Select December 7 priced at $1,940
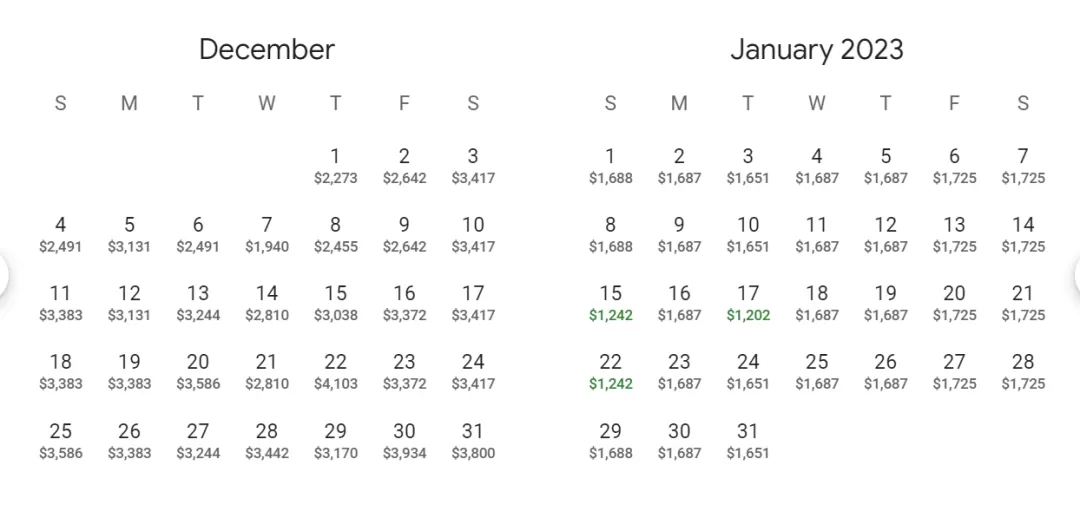1080x531 pixels. click(x=267, y=235)
